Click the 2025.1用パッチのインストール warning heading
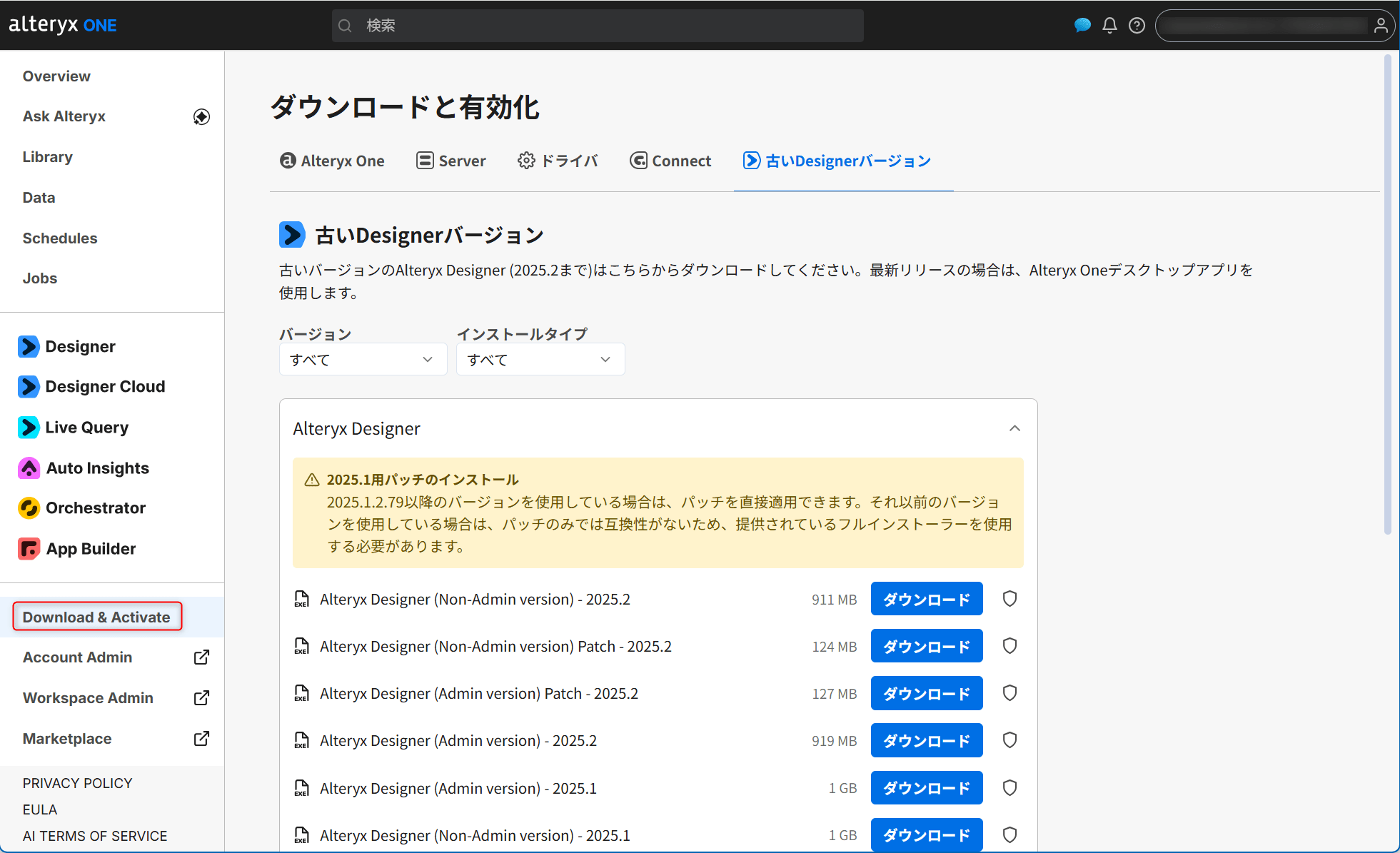 point(423,480)
